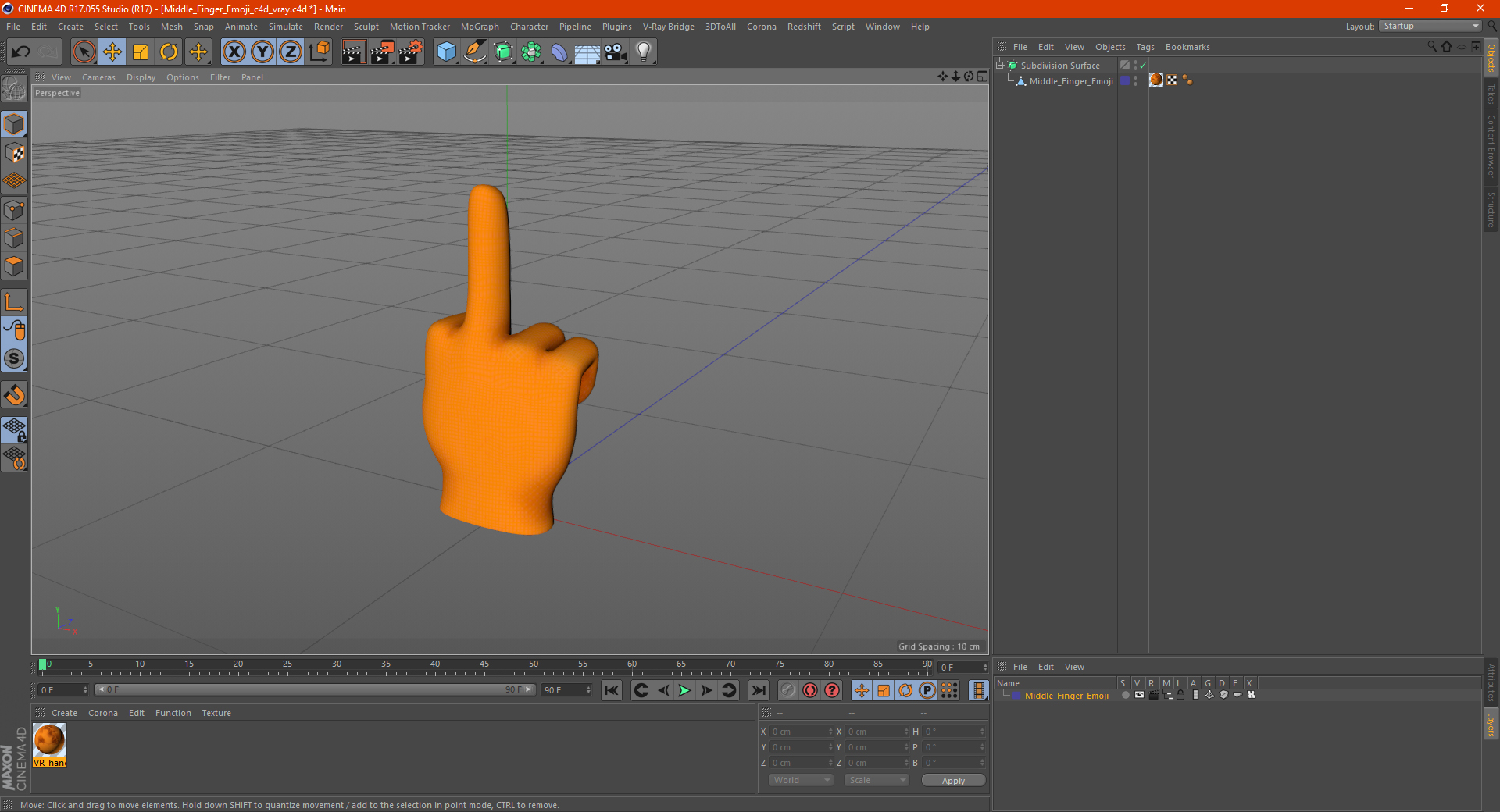The height and width of the screenshot is (812, 1500).
Task: Open the spline Pen tool
Action: coord(475,52)
